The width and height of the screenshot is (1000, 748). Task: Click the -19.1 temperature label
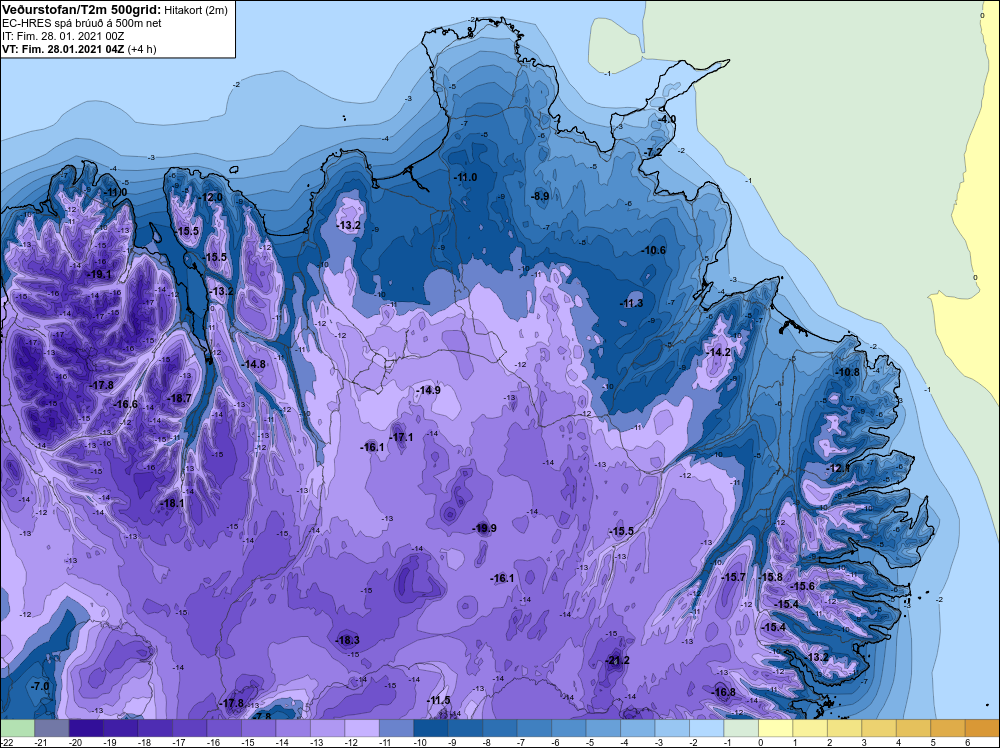click(99, 275)
